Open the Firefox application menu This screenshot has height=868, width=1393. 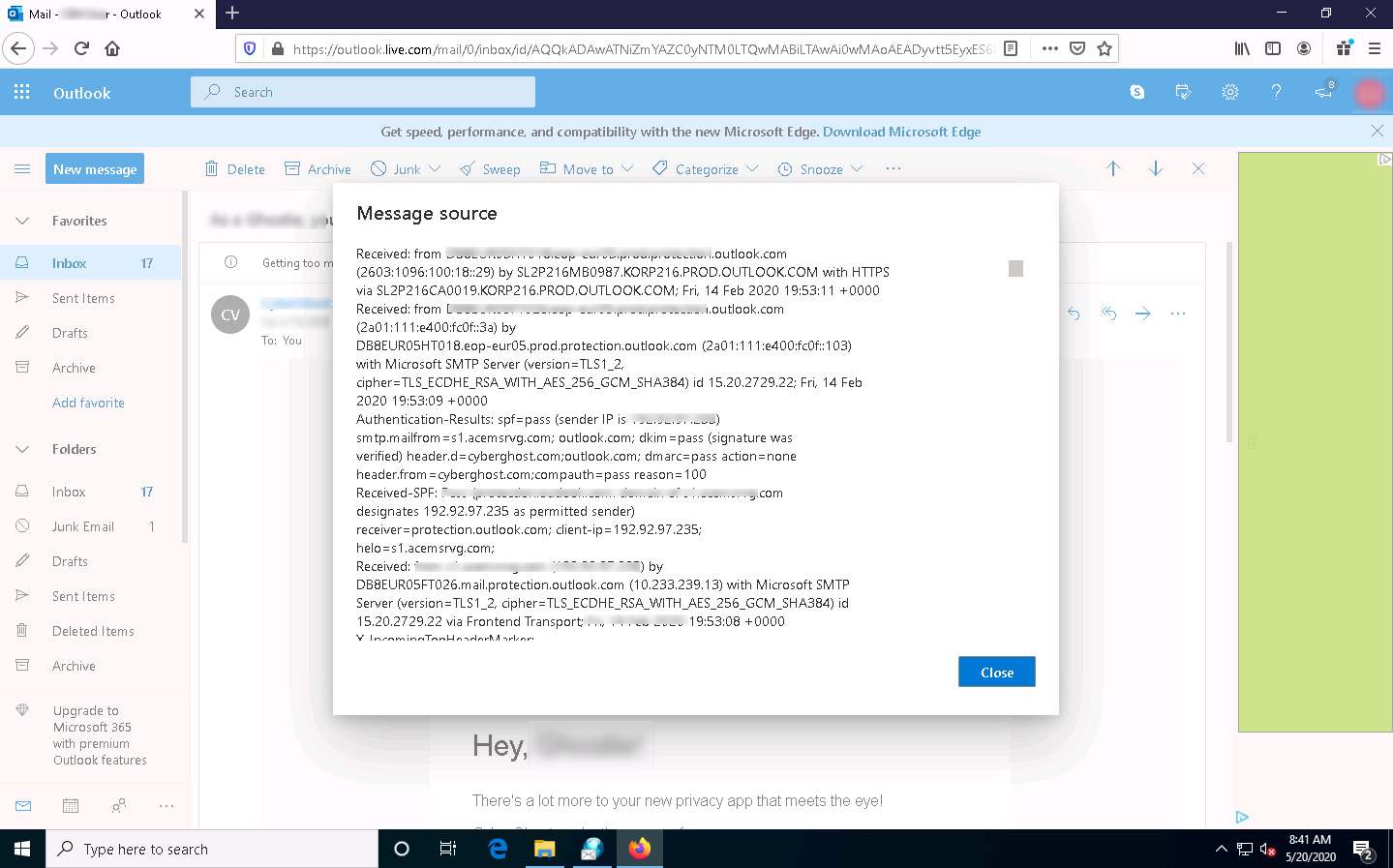1375,48
